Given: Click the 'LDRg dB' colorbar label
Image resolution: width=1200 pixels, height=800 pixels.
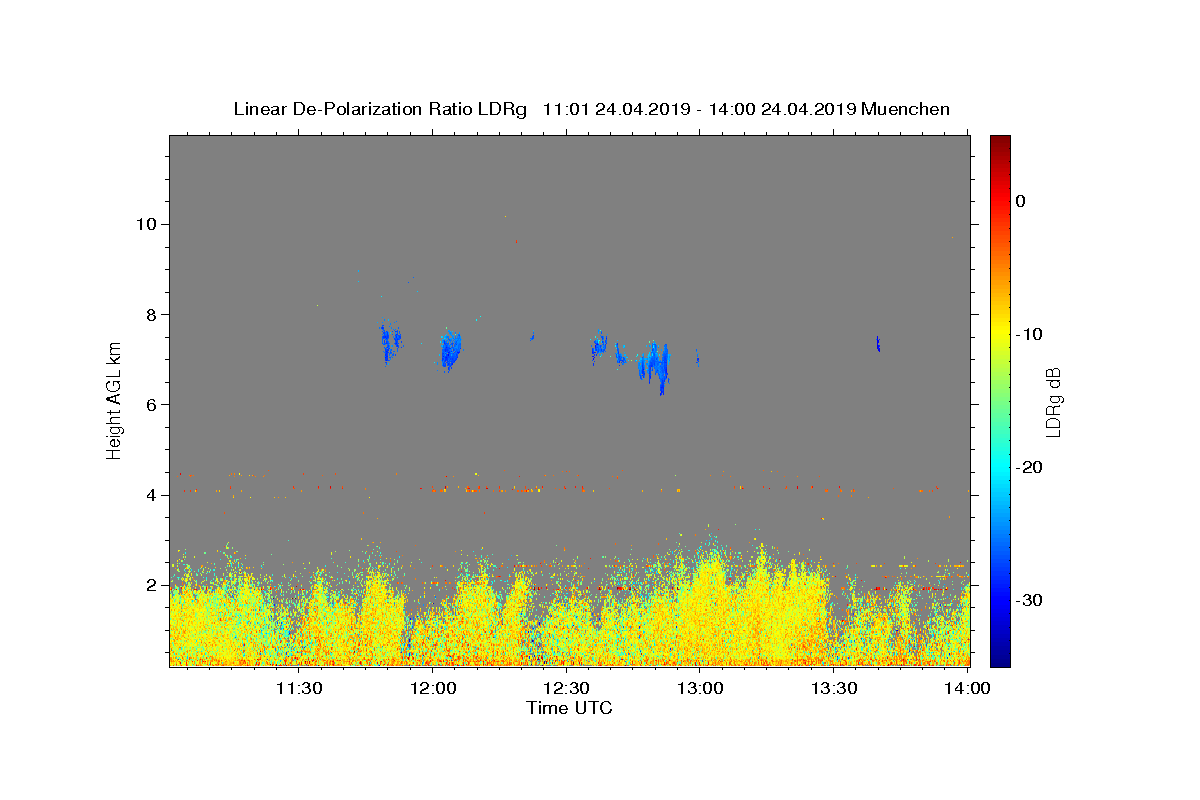Looking at the screenshot, I should (x=1052, y=402).
